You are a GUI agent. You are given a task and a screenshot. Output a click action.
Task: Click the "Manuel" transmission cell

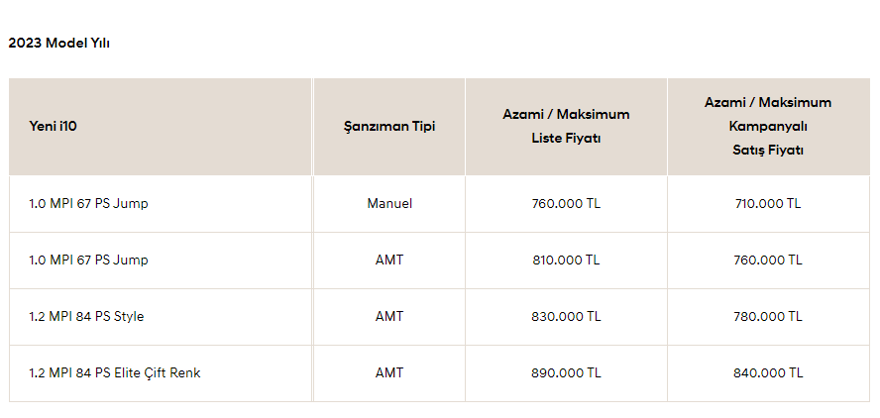pos(389,203)
